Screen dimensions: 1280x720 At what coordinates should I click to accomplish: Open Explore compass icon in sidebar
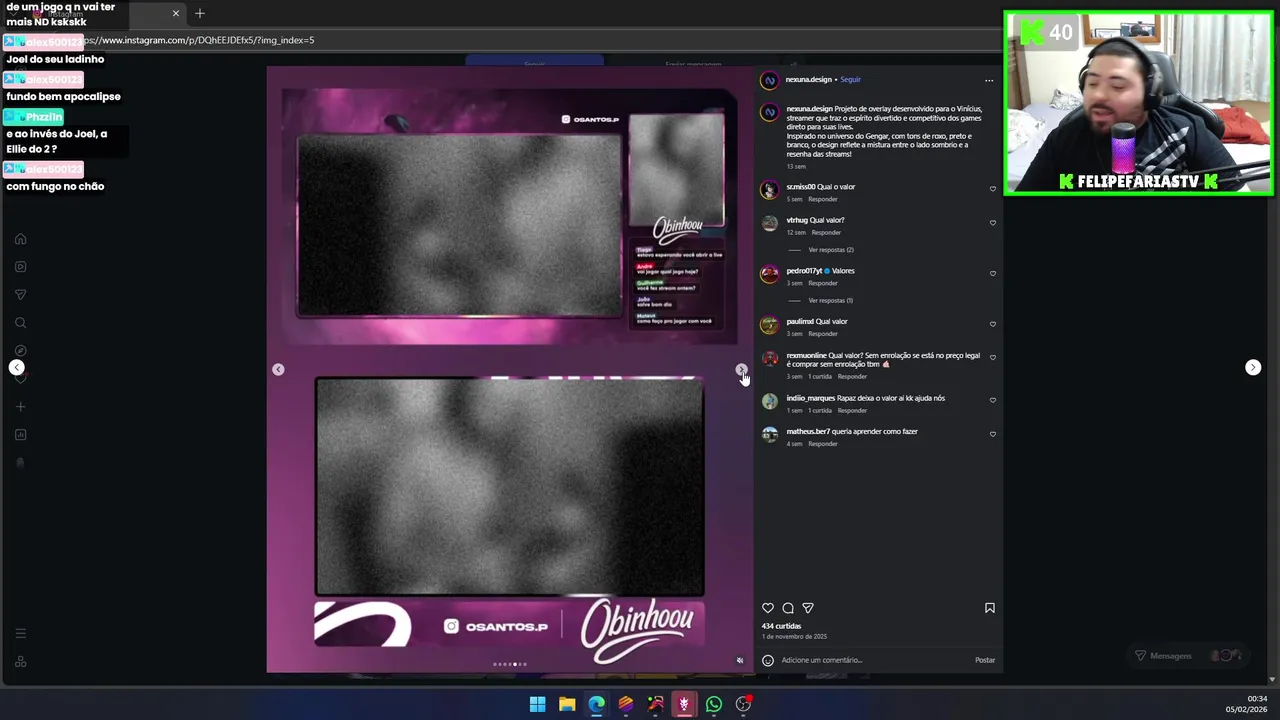20,351
